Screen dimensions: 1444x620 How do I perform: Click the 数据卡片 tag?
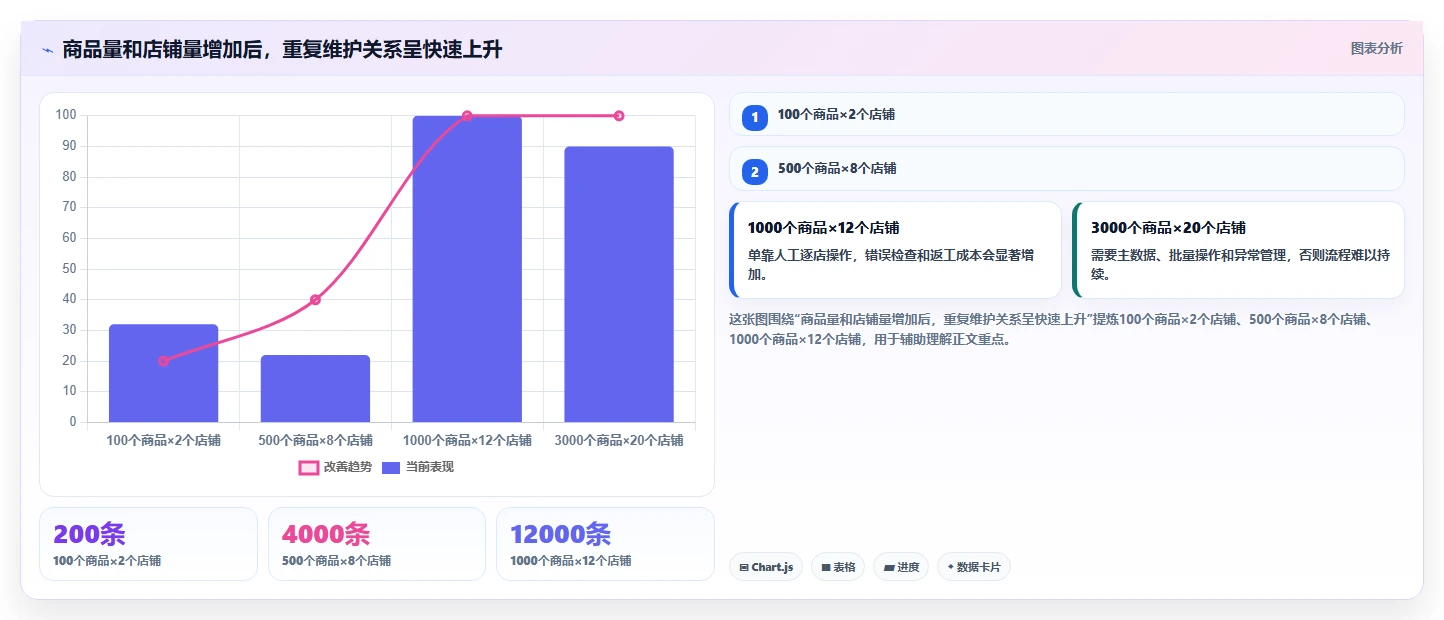click(x=974, y=567)
